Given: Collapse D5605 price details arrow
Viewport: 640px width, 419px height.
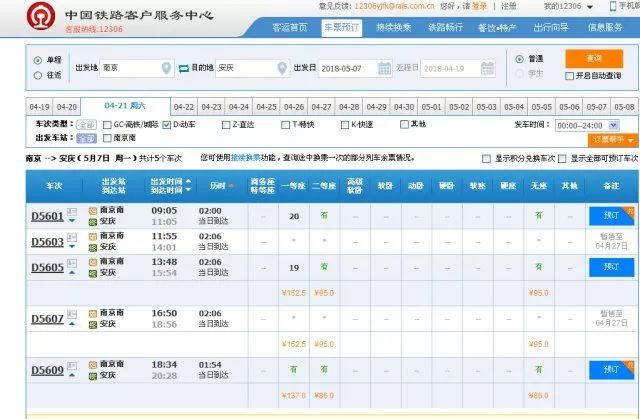Looking at the screenshot, I should click(x=72, y=272).
